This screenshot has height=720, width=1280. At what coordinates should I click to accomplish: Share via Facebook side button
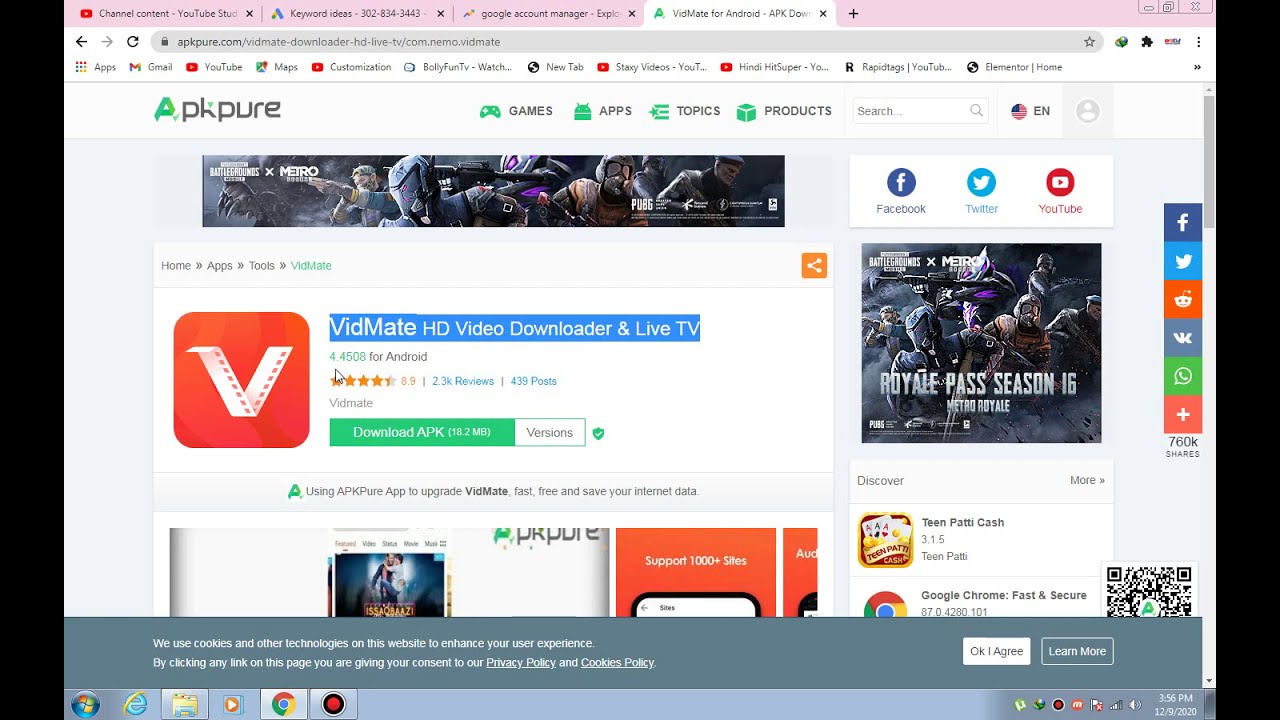pos(1183,223)
